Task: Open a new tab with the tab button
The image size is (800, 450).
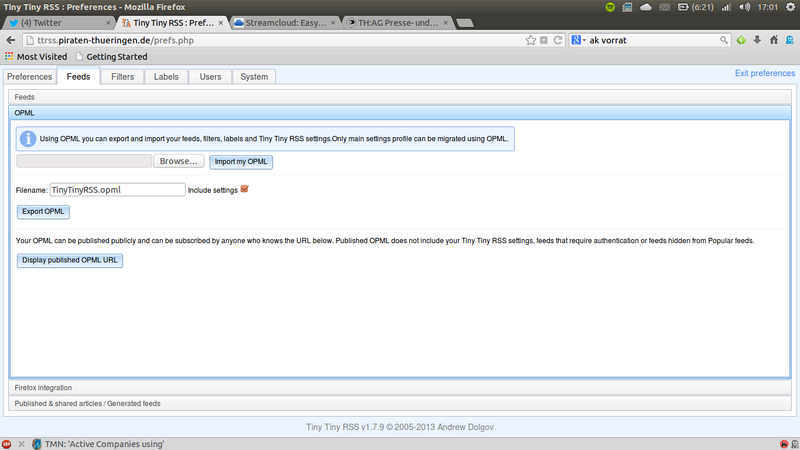Action: 464,23
